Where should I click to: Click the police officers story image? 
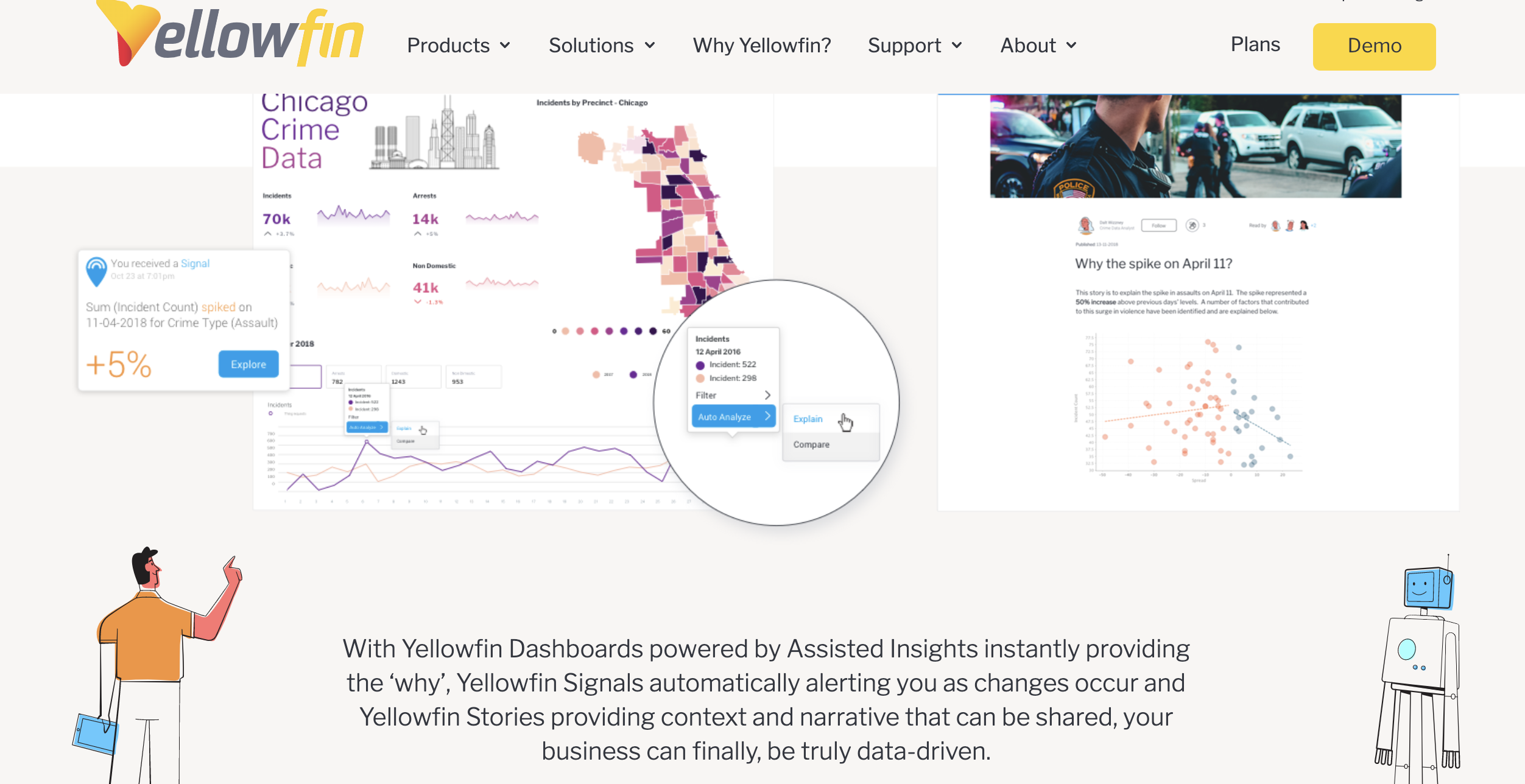click(1196, 146)
